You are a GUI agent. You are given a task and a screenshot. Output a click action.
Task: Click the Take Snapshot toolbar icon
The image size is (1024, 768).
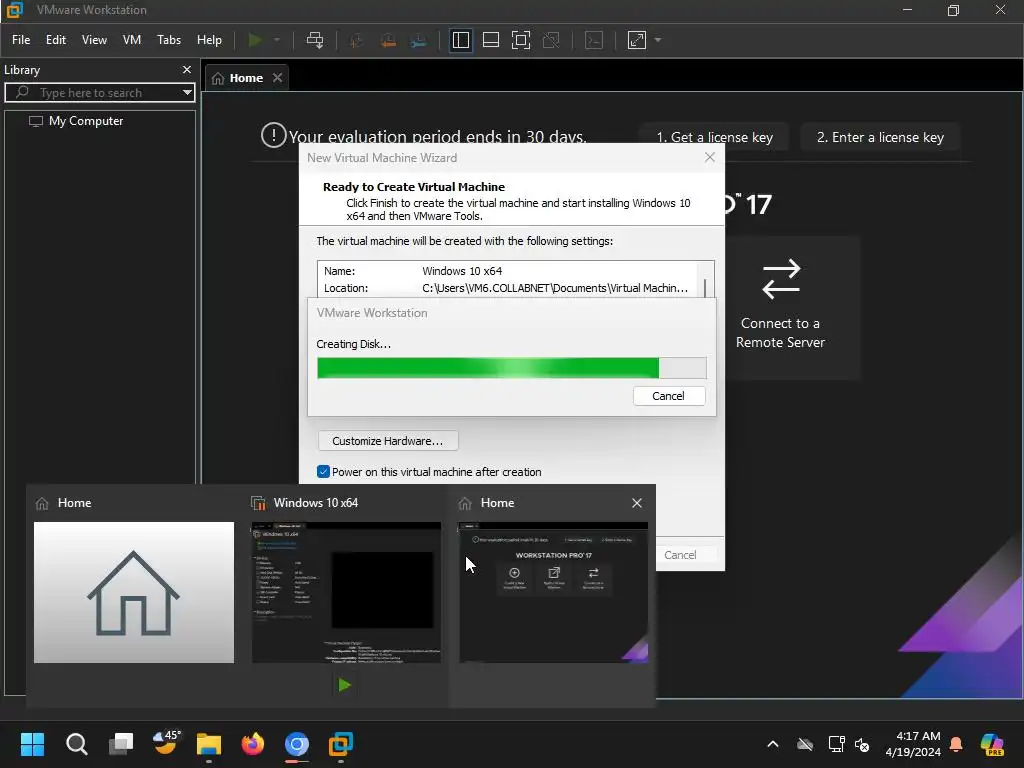click(357, 40)
